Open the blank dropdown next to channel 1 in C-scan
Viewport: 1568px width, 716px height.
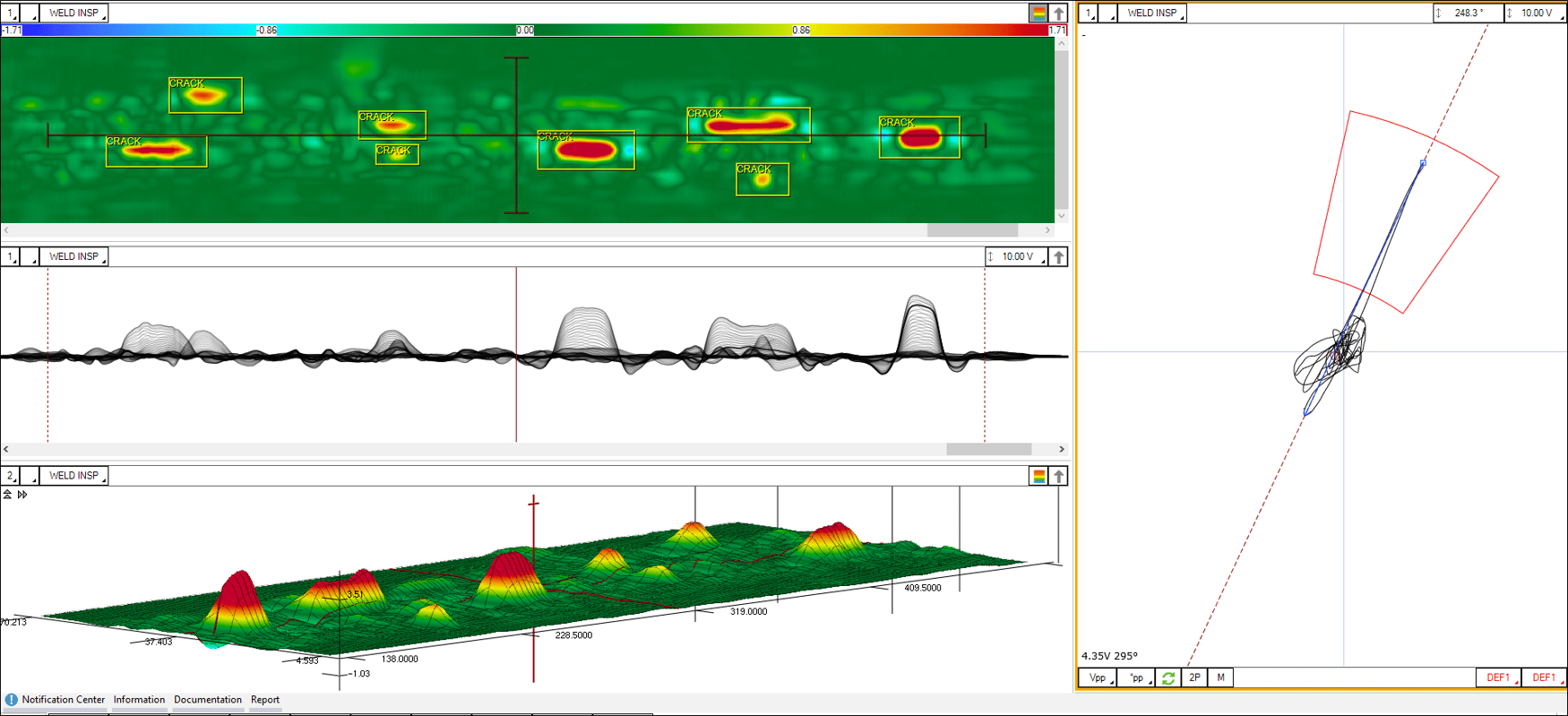tap(30, 13)
